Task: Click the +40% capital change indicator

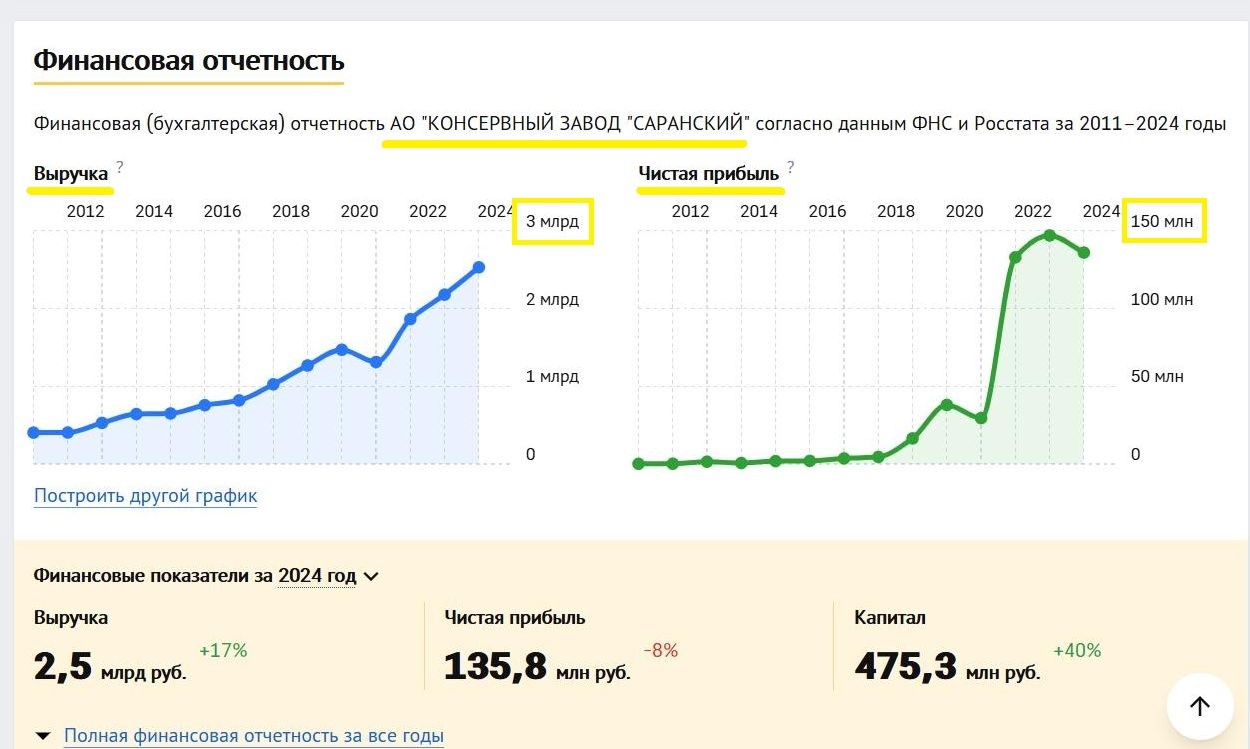Action: [1077, 650]
